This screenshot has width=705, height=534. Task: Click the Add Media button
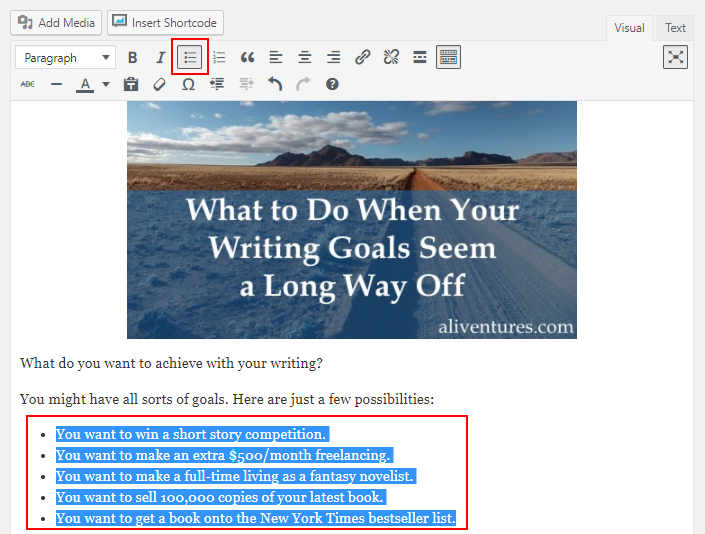57,22
